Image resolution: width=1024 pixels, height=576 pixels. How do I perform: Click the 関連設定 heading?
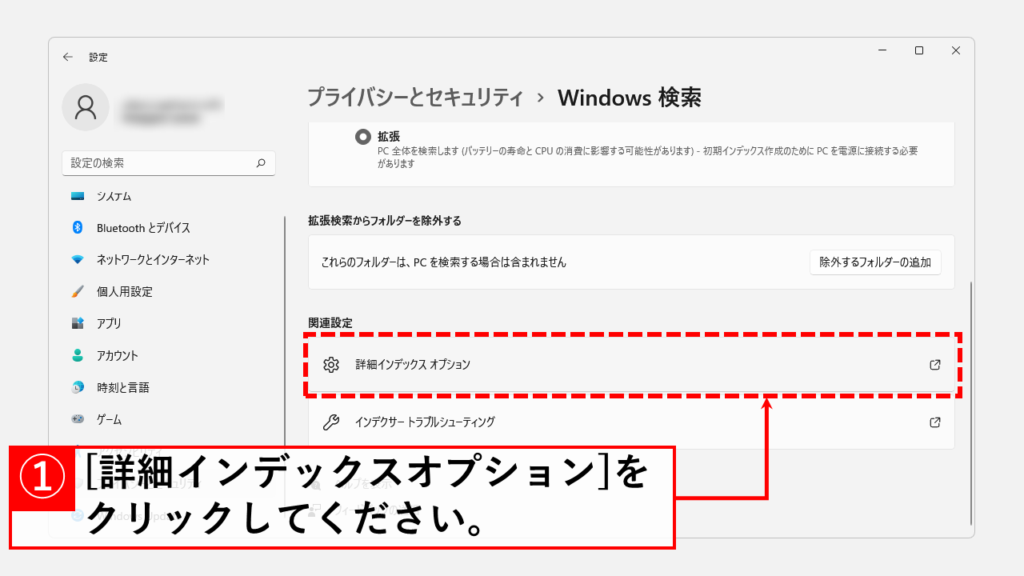pyautogui.click(x=330, y=323)
